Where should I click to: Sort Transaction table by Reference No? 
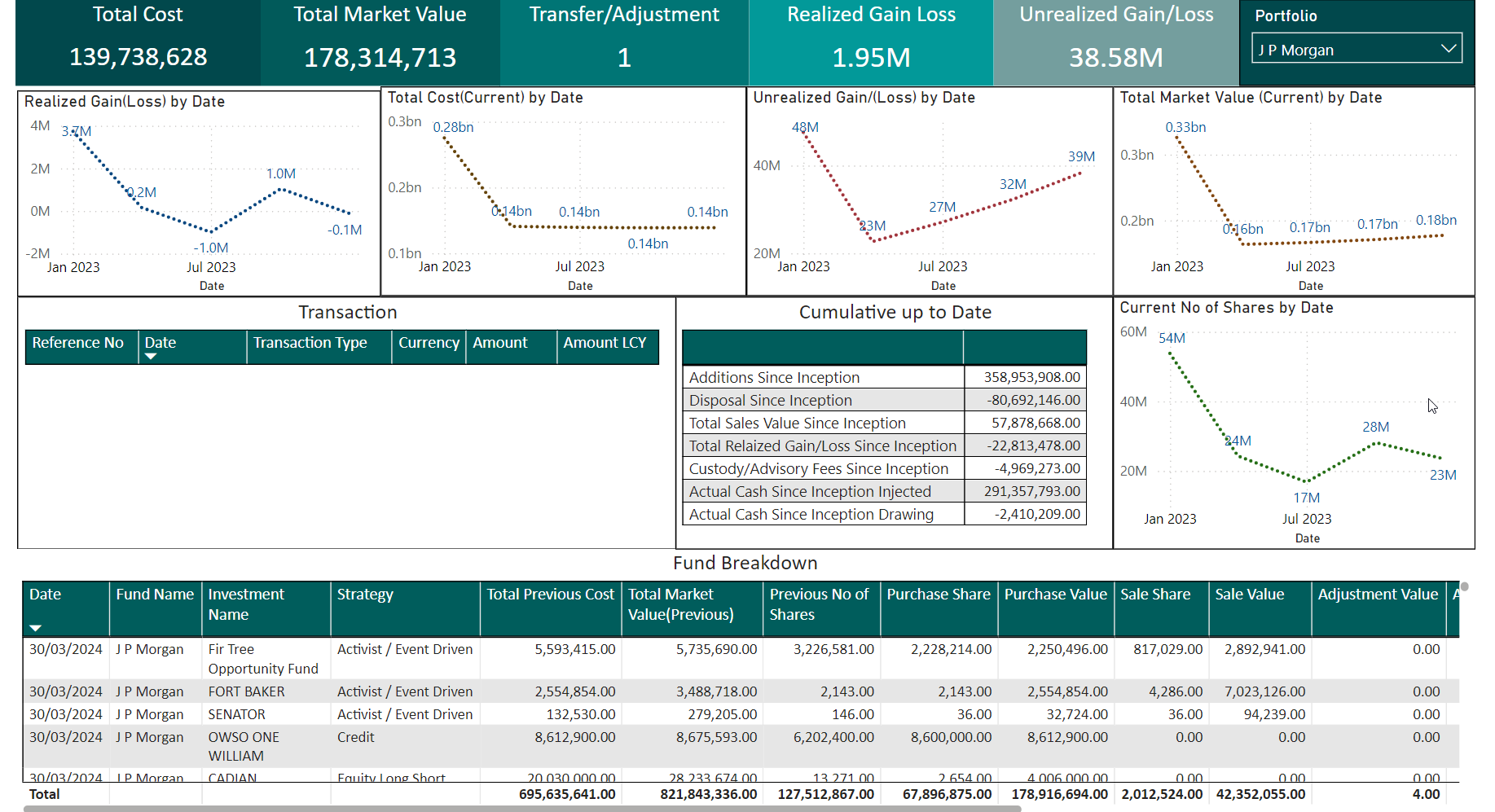click(78, 343)
